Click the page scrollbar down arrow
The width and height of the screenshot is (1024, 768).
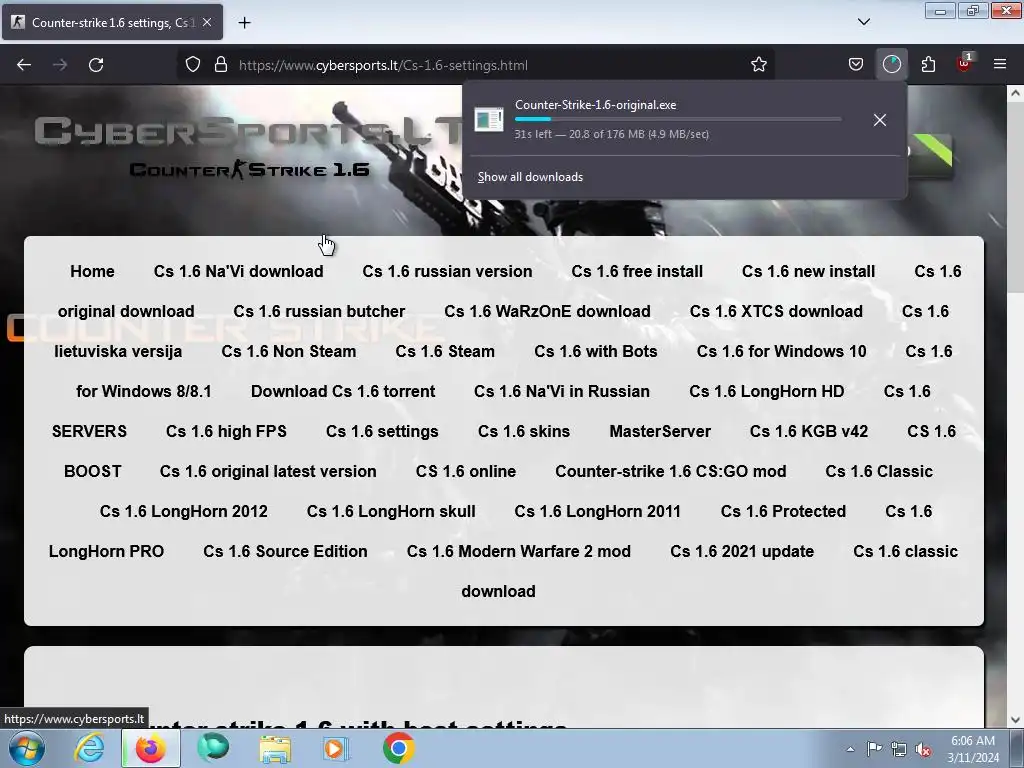[x=1015, y=720]
